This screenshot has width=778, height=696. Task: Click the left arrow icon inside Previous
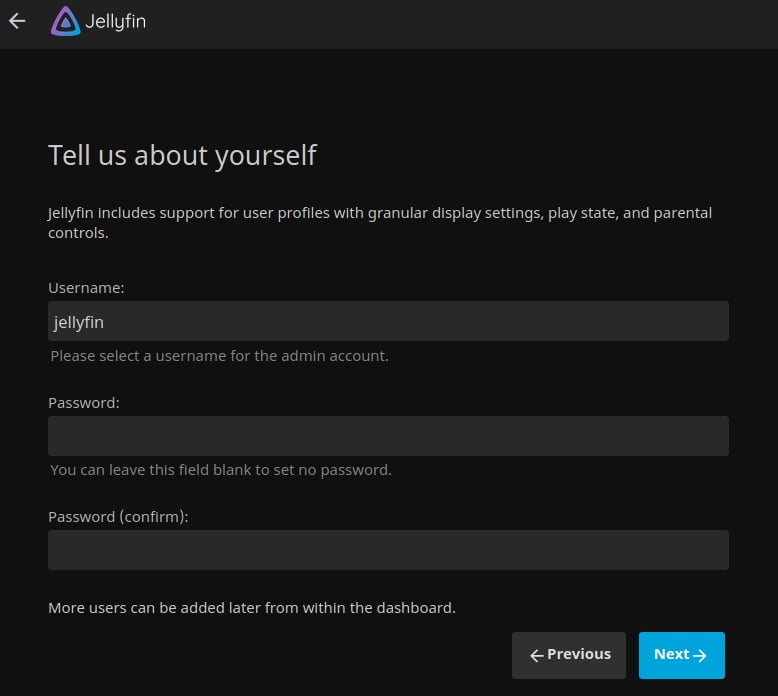[536, 655]
